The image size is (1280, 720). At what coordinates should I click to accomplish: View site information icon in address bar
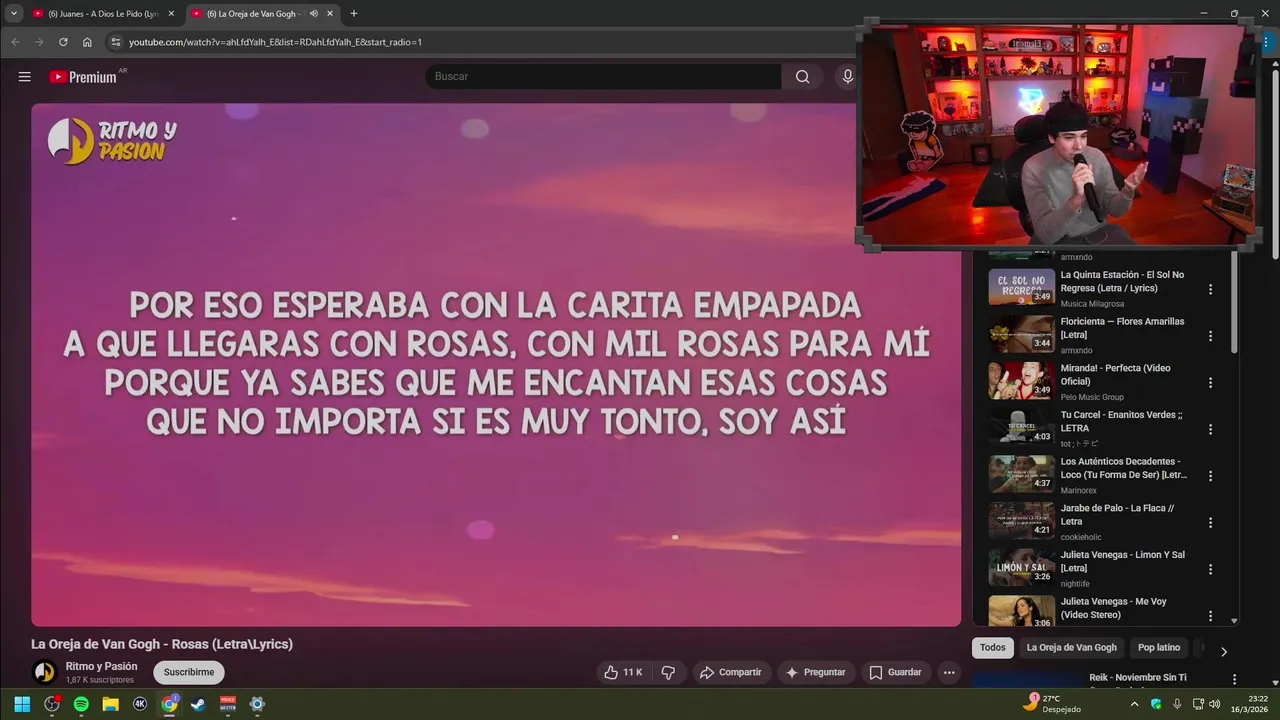point(115,42)
